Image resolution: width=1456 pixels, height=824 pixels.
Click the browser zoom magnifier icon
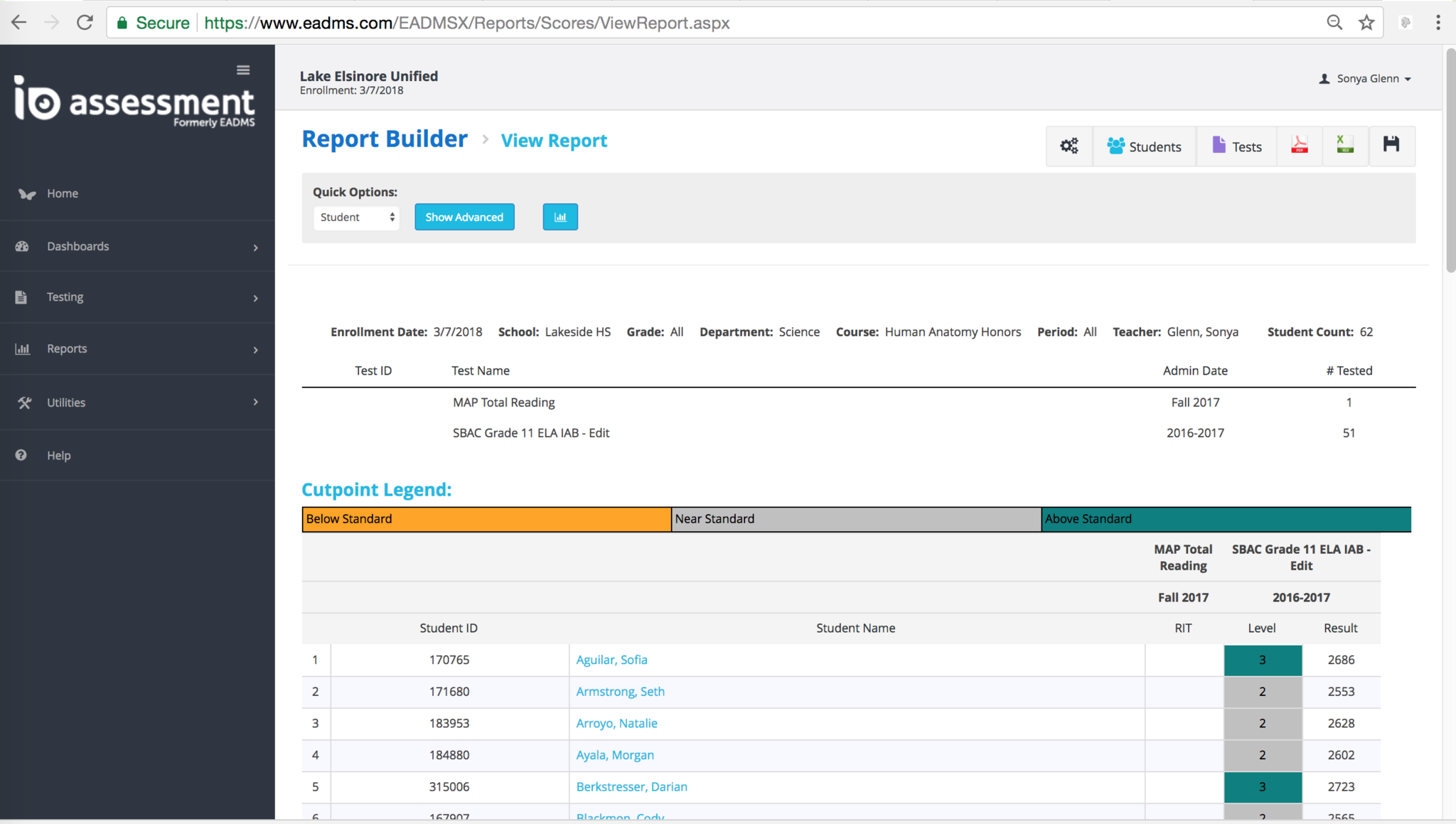point(1334,23)
